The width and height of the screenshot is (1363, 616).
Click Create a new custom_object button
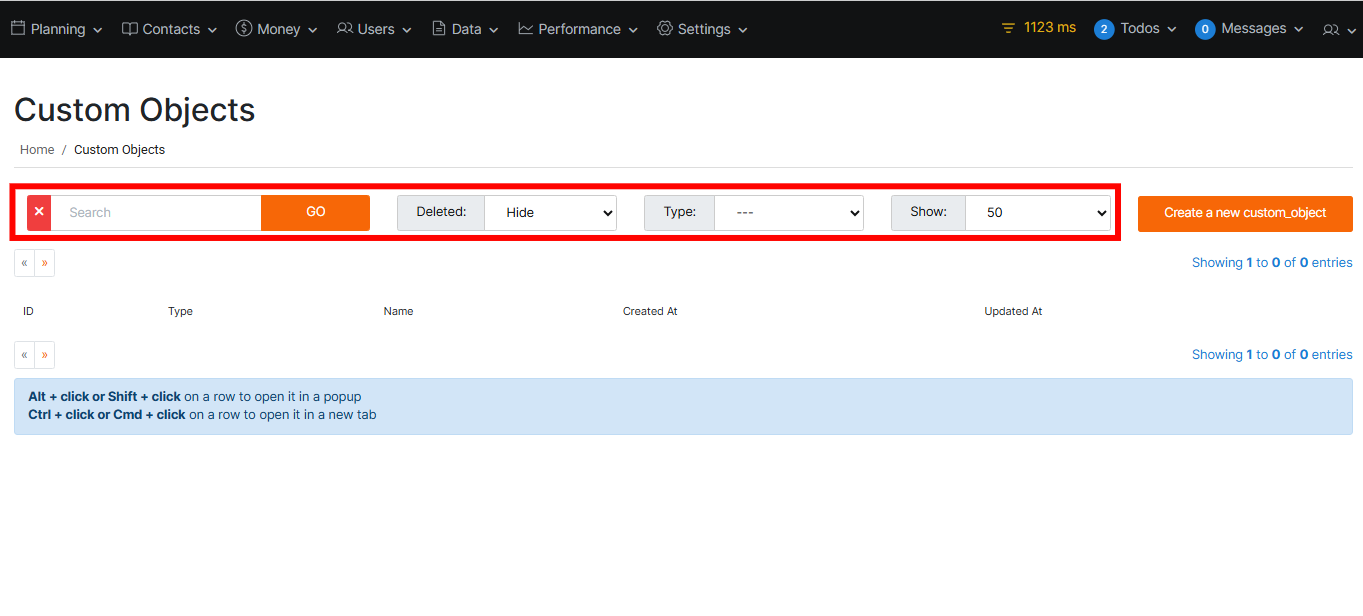[x=1245, y=213]
